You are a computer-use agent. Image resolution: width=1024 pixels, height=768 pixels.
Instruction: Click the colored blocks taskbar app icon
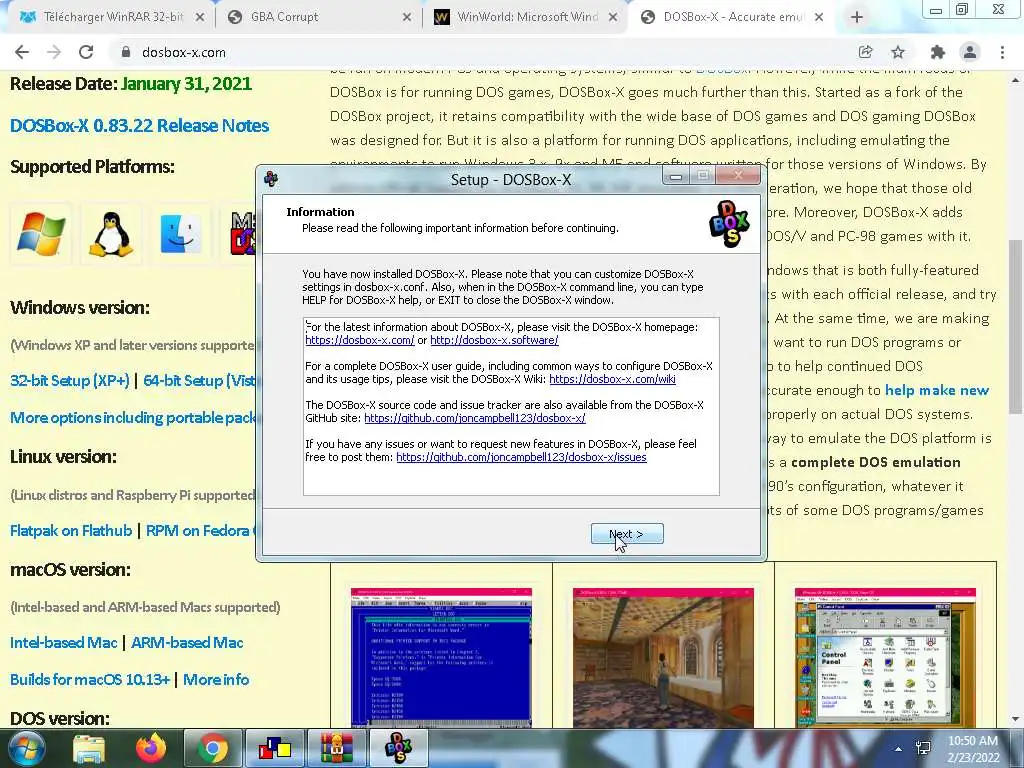click(275, 748)
